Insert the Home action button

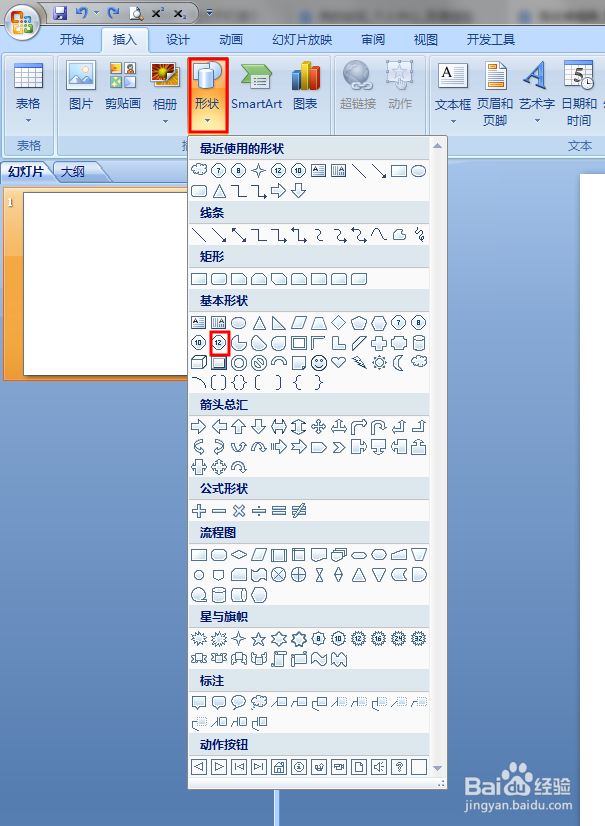pos(279,766)
